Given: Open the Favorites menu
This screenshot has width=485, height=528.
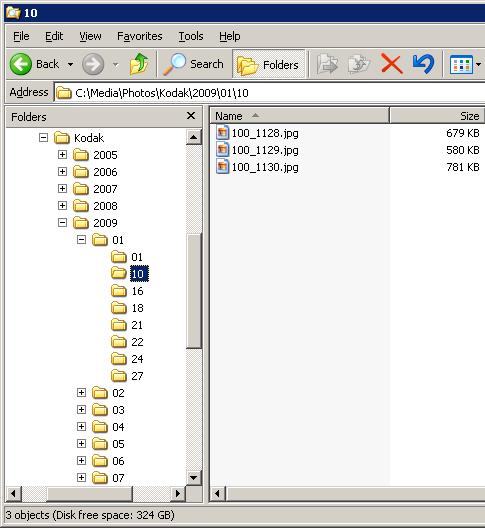Looking at the screenshot, I should point(140,36).
